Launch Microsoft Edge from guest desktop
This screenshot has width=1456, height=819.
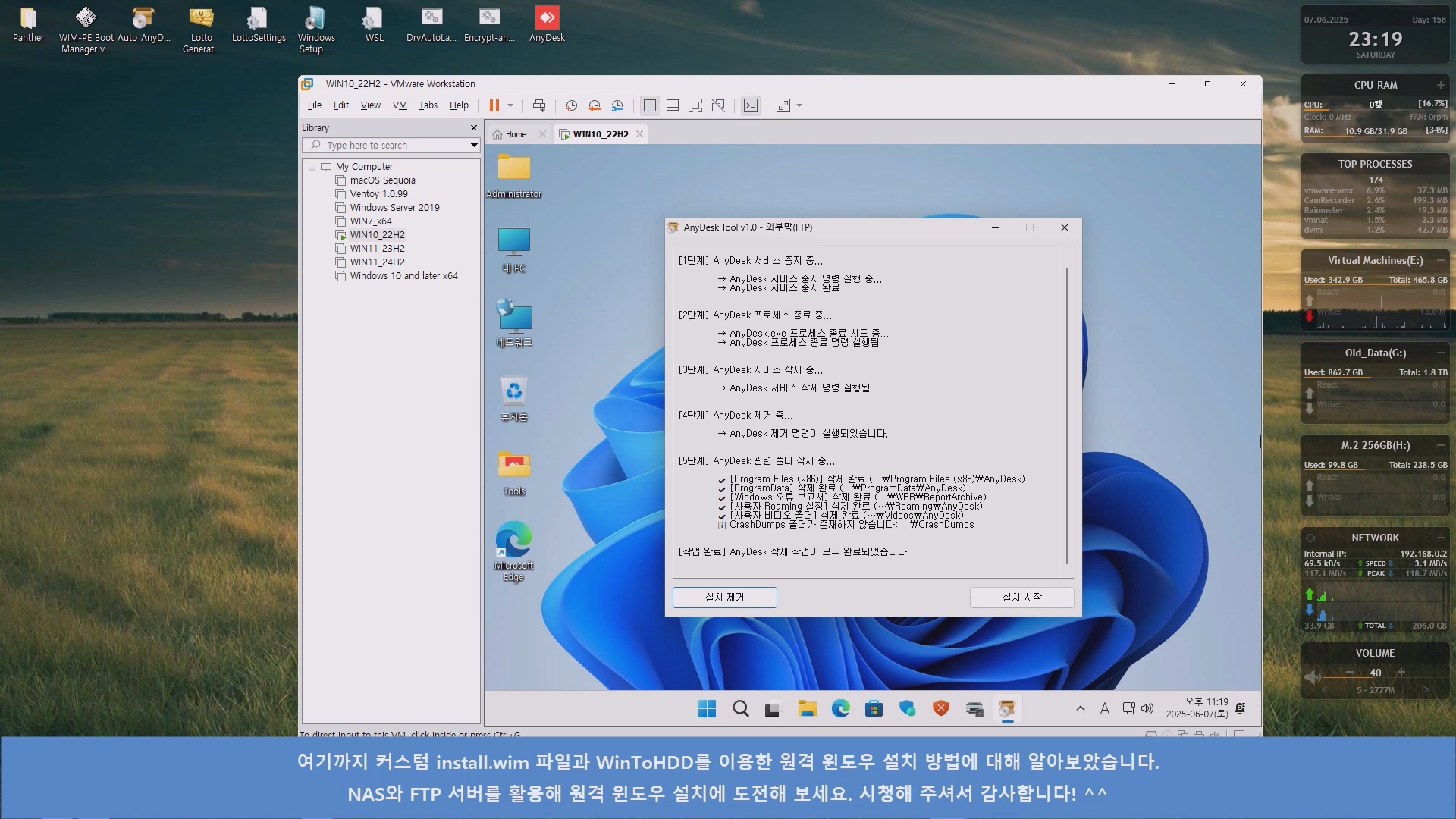[514, 551]
